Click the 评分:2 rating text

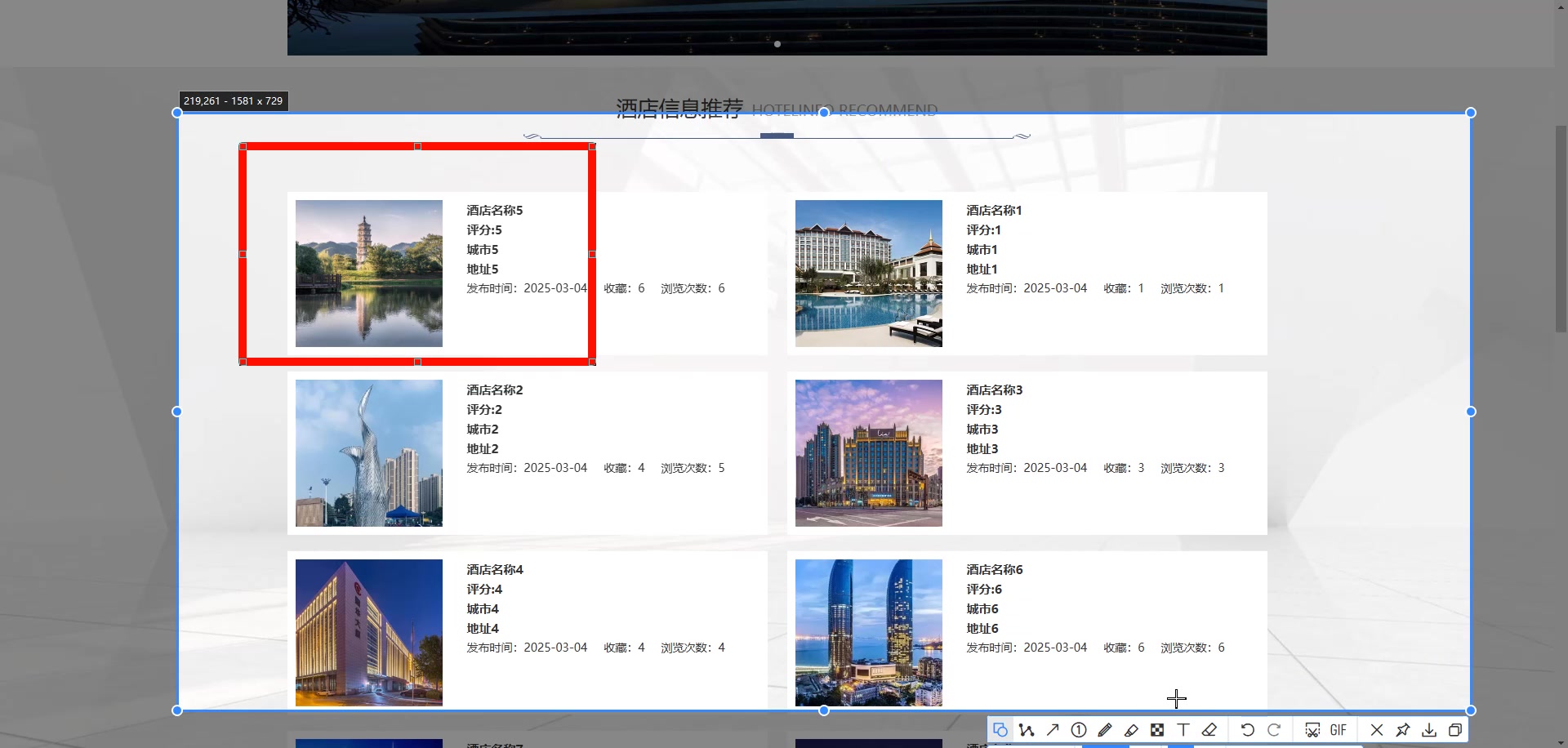tap(484, 410)
